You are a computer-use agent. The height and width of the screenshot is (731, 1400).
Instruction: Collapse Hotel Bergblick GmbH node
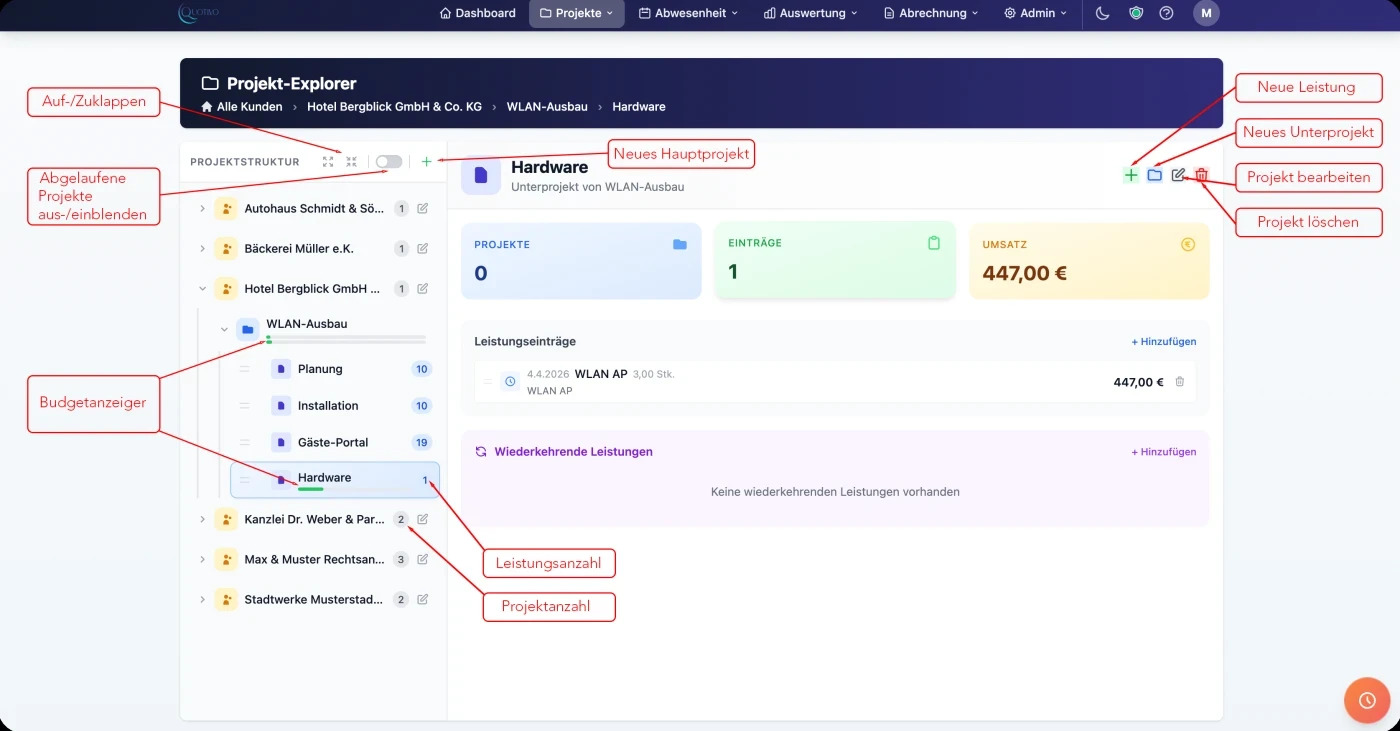tap(202, 289)
